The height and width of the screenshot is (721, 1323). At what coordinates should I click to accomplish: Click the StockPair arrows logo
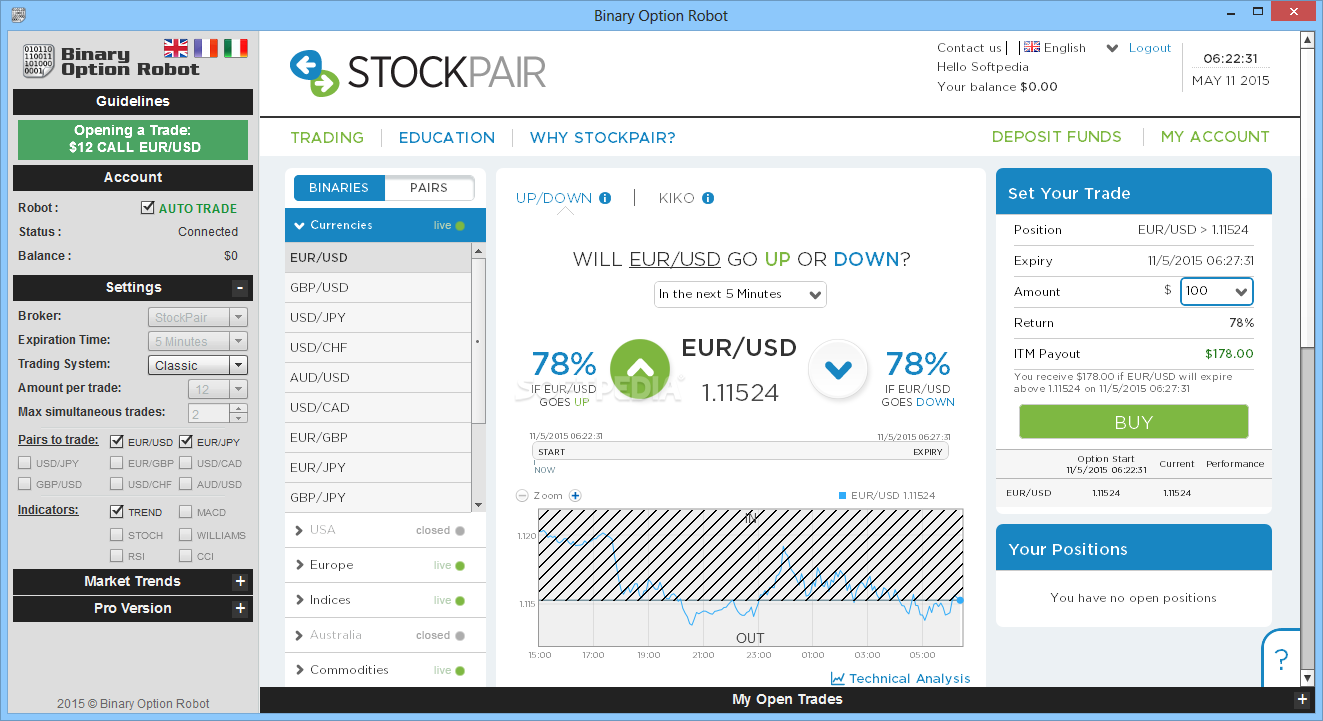pyautogui.click(x=314, y=73)
